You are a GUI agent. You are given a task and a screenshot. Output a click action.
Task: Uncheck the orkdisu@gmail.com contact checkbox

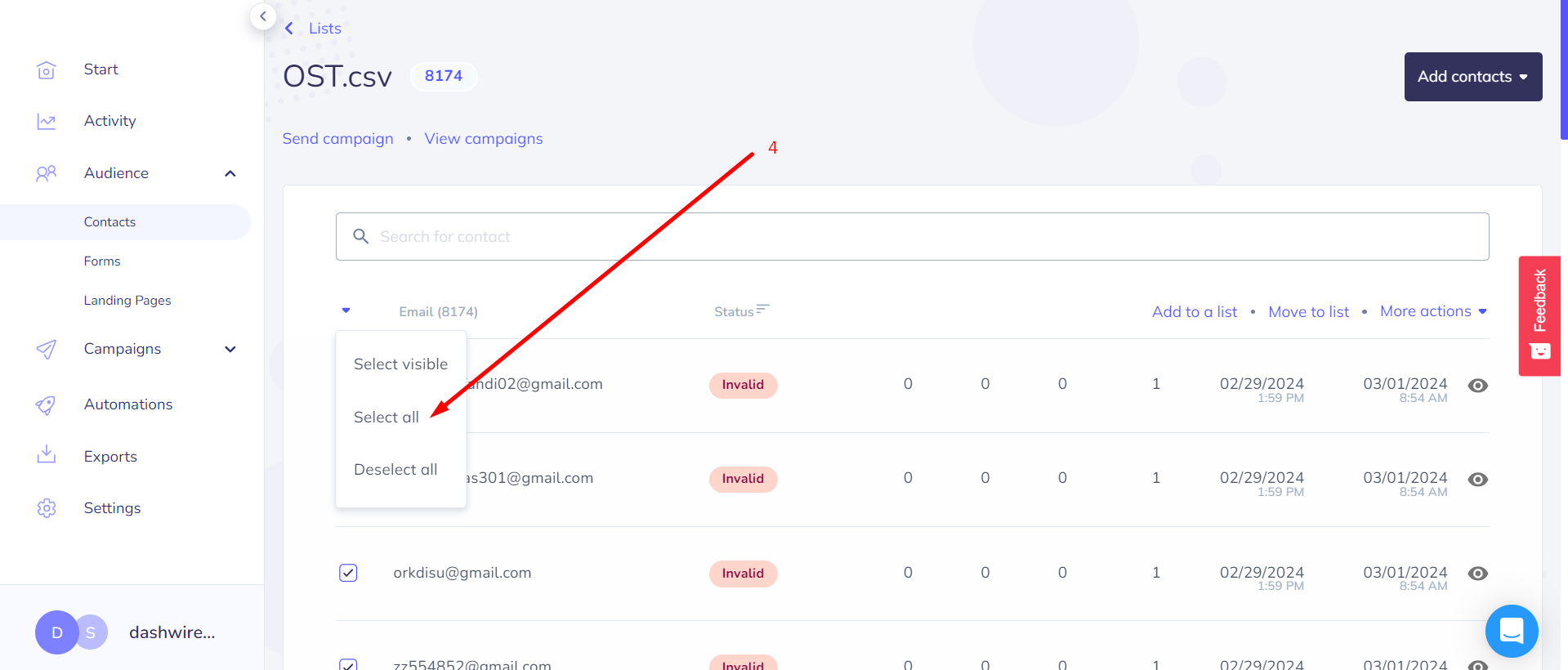coord(348,573)
